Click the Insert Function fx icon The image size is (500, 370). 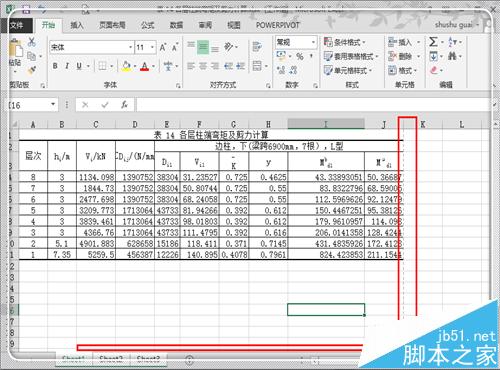(x=124, y=105)
